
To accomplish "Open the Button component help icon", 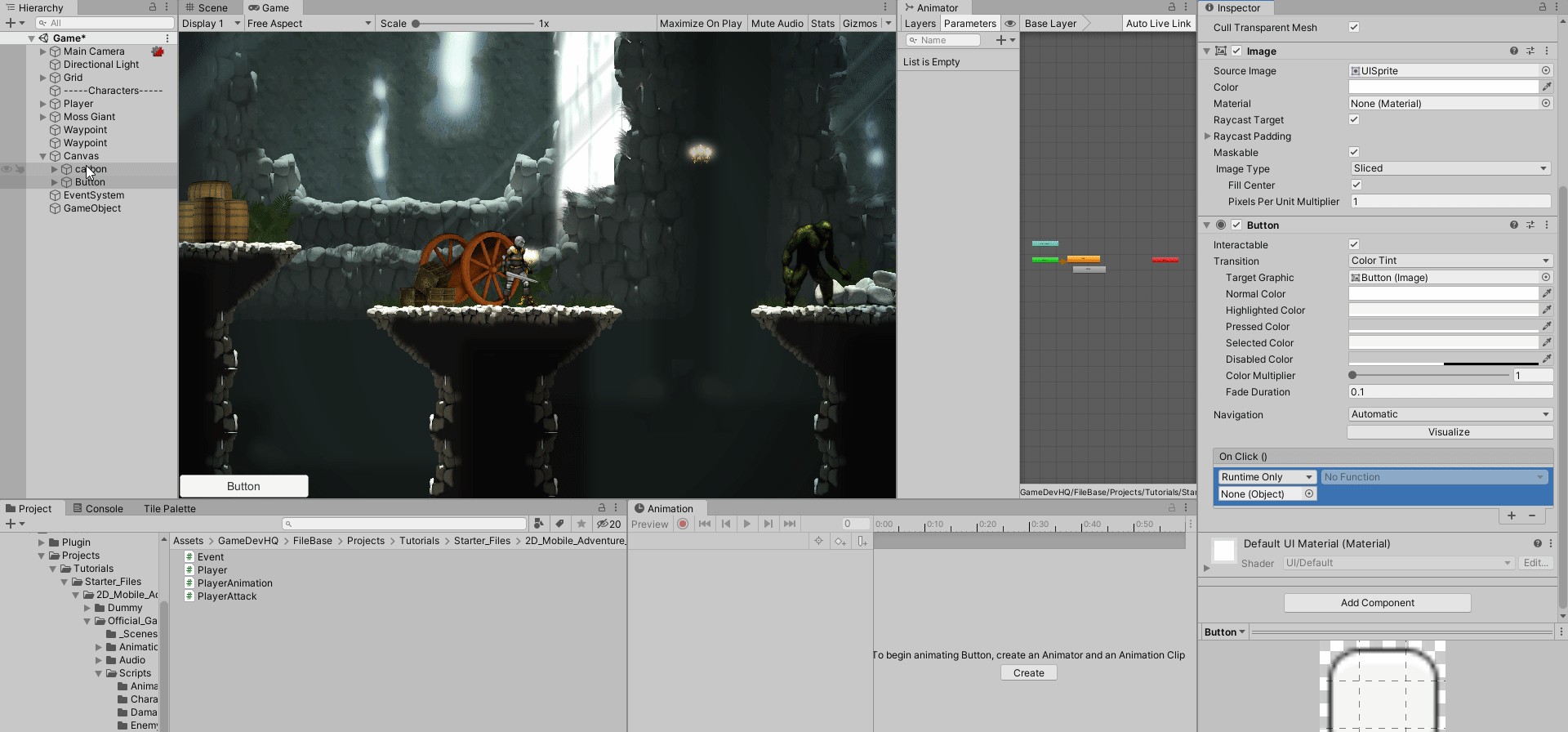I will (1514, 225).
